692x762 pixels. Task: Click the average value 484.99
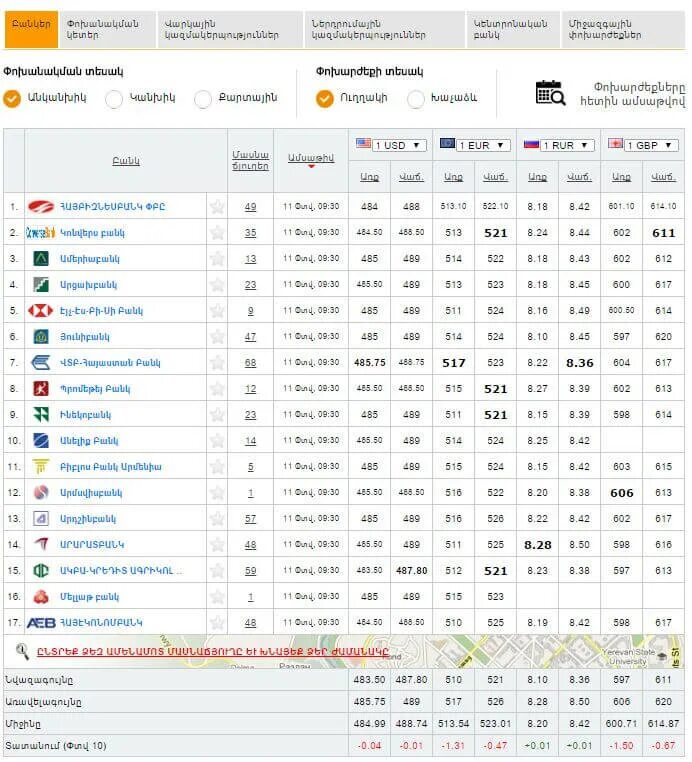[369, 724]
